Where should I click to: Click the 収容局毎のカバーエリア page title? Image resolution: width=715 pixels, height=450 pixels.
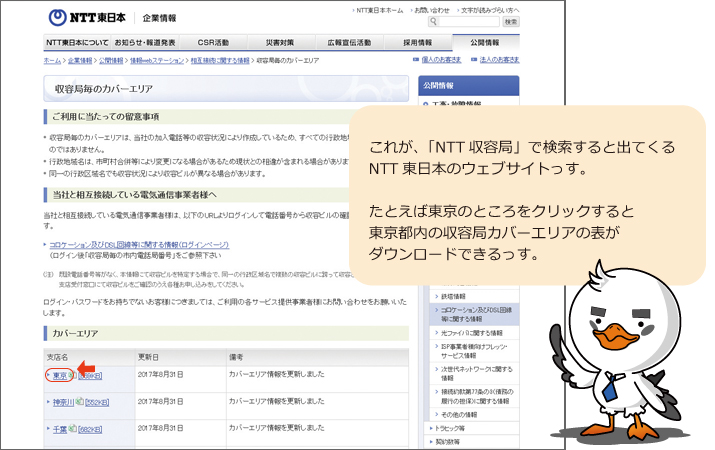click(104, 89)
